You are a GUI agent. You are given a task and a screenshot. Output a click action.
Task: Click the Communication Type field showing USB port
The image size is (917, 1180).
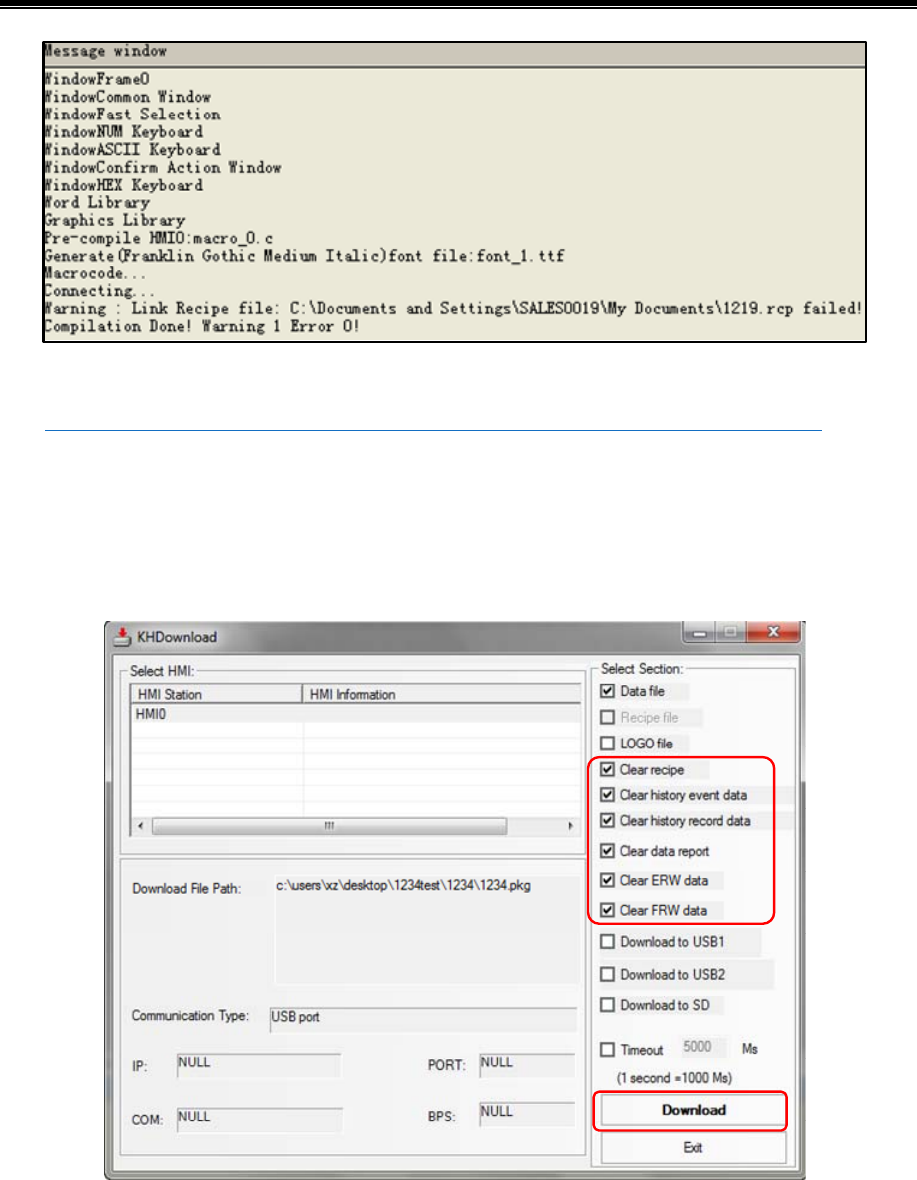pyautogui.click(x=424, y=1019)
